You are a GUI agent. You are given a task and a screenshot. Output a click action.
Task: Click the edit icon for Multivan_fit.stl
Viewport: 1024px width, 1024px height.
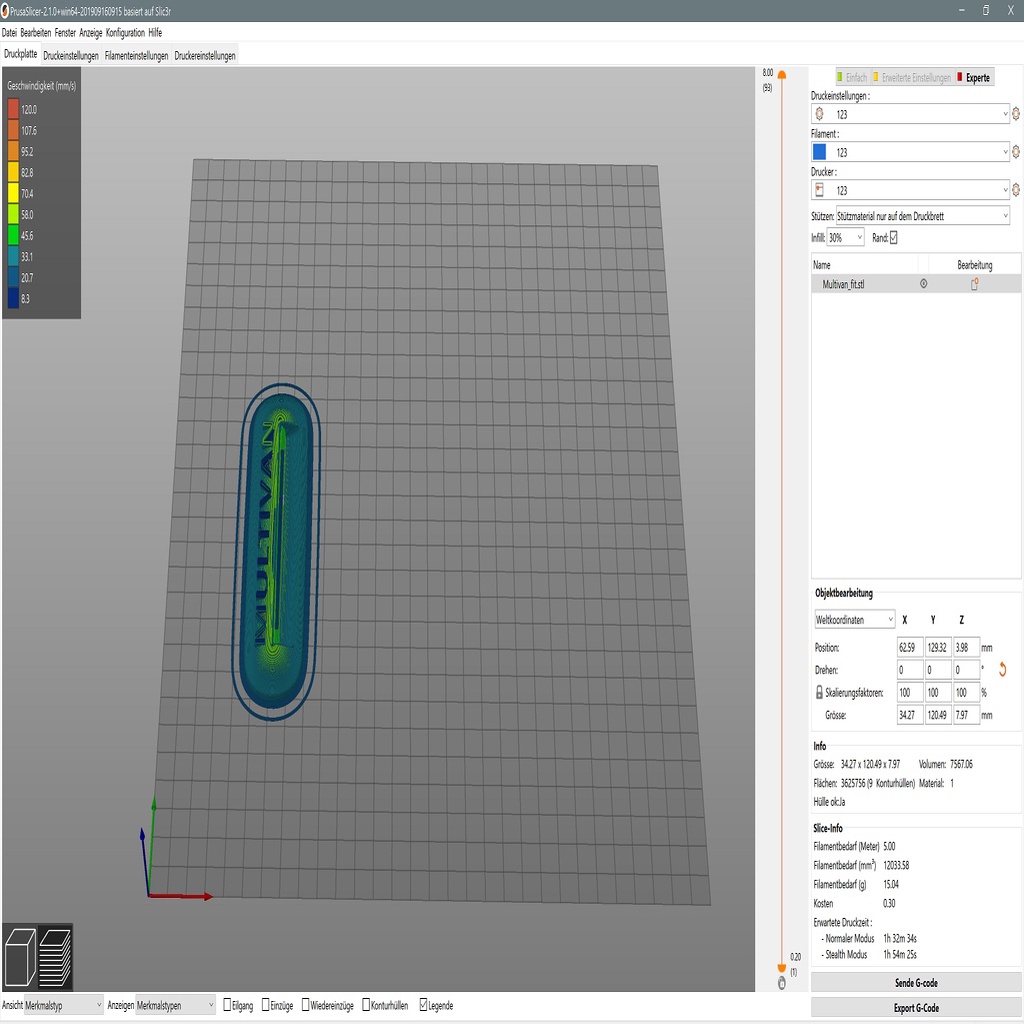tap(974, 284)
